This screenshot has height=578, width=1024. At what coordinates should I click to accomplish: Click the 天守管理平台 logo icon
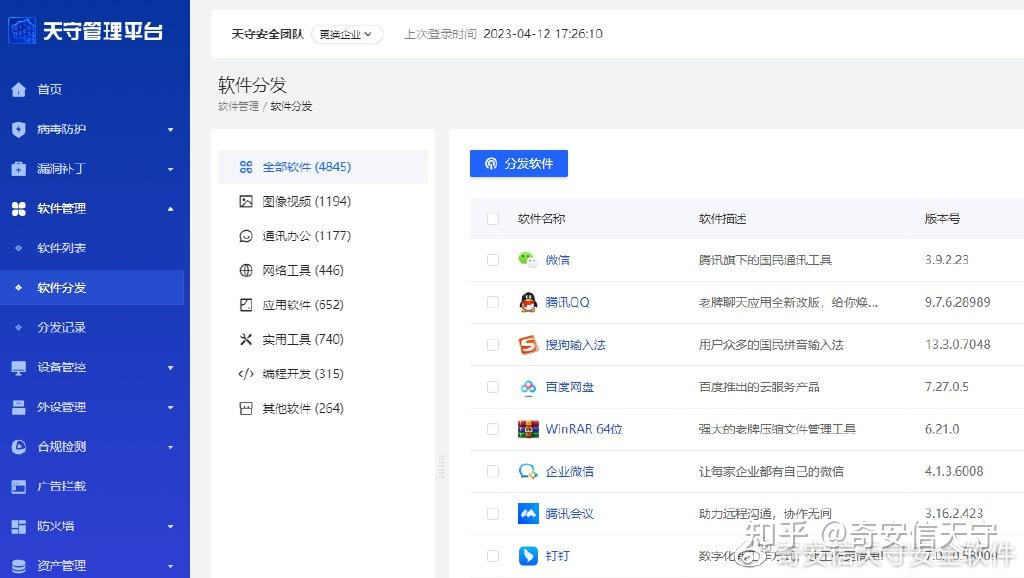pos(22,30)
